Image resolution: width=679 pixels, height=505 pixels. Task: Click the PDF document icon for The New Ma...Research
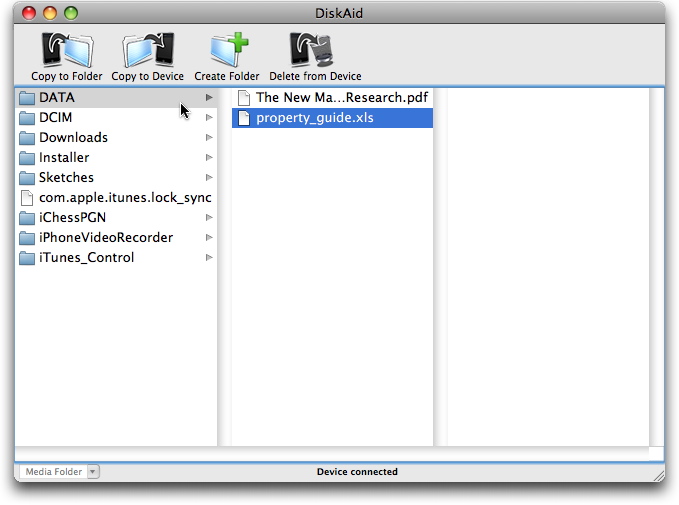(244, 98)
